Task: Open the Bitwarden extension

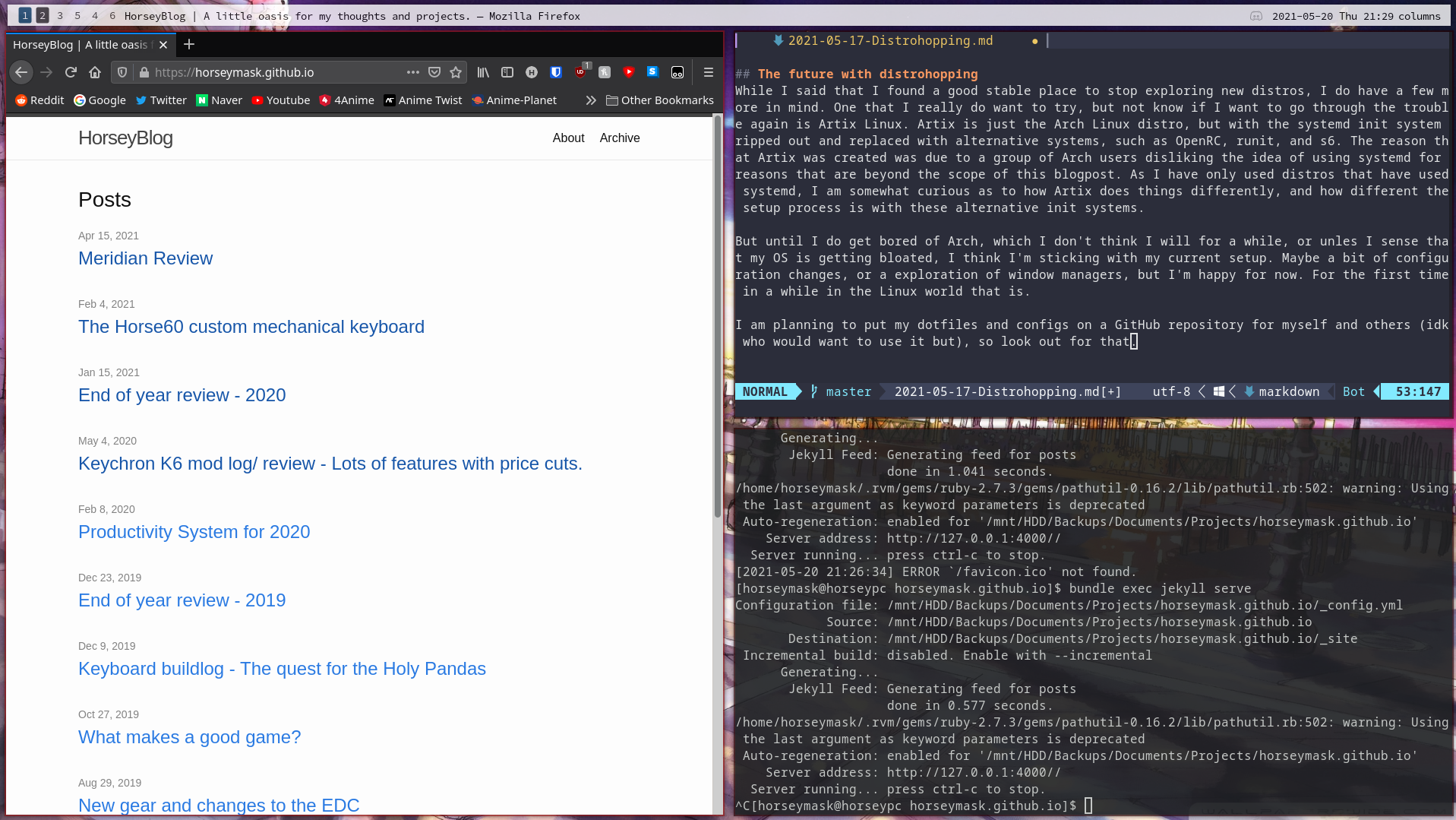Action: click(x=556, y=72)
